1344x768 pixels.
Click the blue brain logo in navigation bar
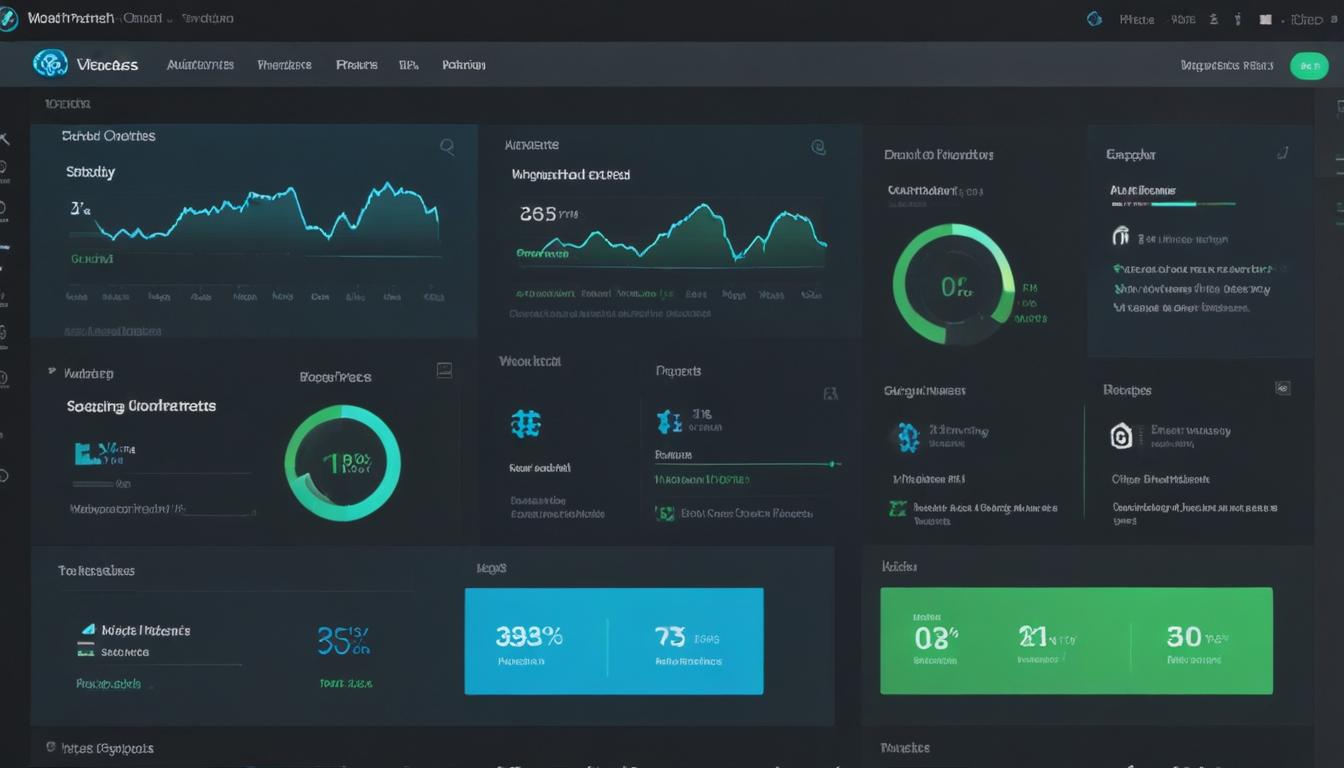[x=50, y=64]
